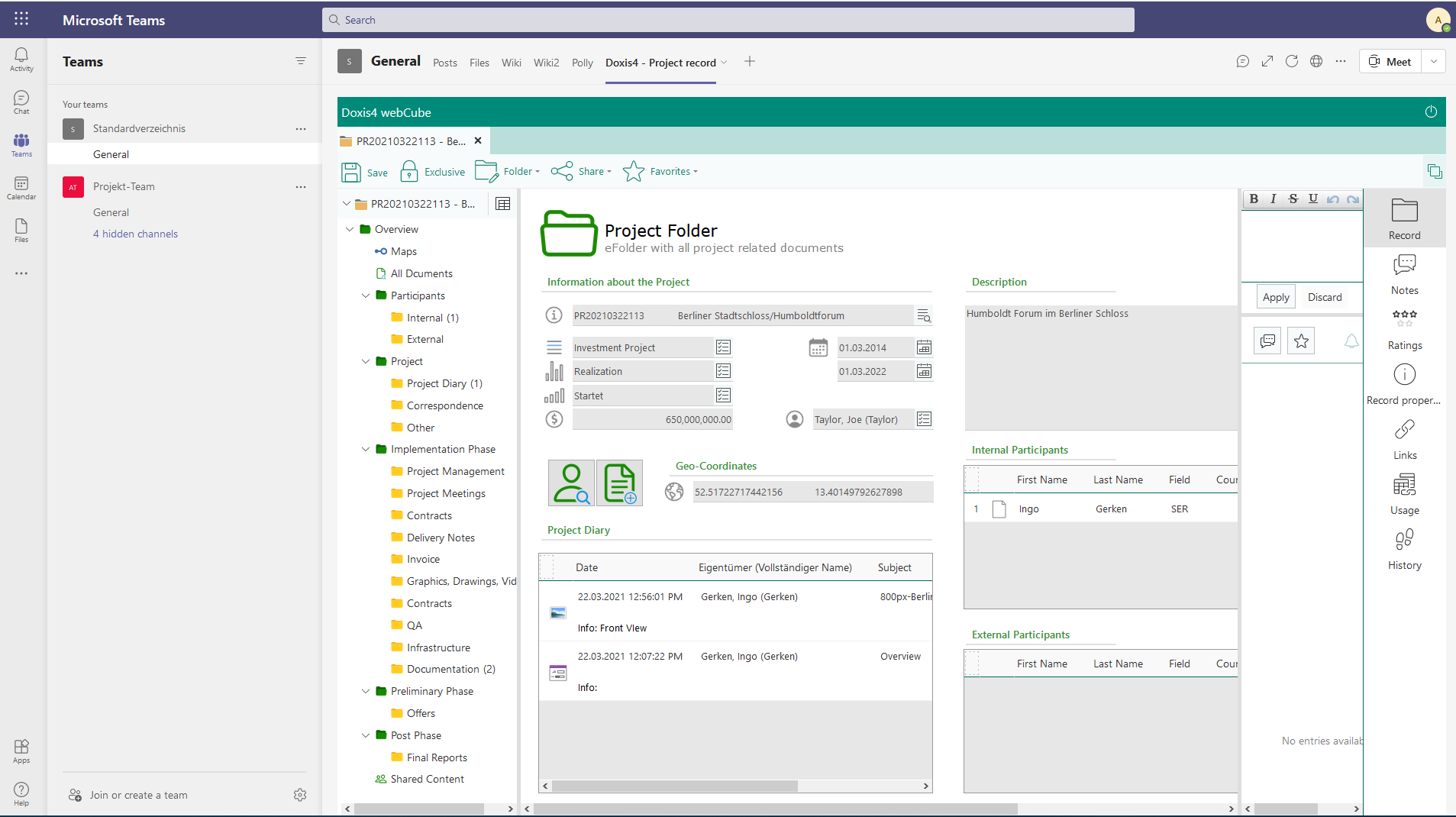Collapse the Post Phase tree node
This screenshot has height=817, width=1456.
click(x=366, y=735)
